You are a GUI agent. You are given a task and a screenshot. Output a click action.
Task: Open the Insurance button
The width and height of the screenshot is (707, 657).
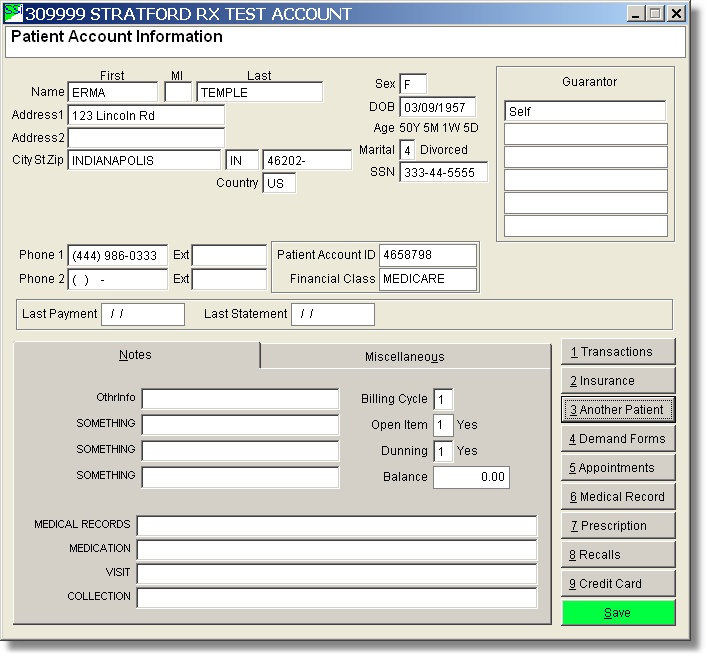[x=618, y=381]
